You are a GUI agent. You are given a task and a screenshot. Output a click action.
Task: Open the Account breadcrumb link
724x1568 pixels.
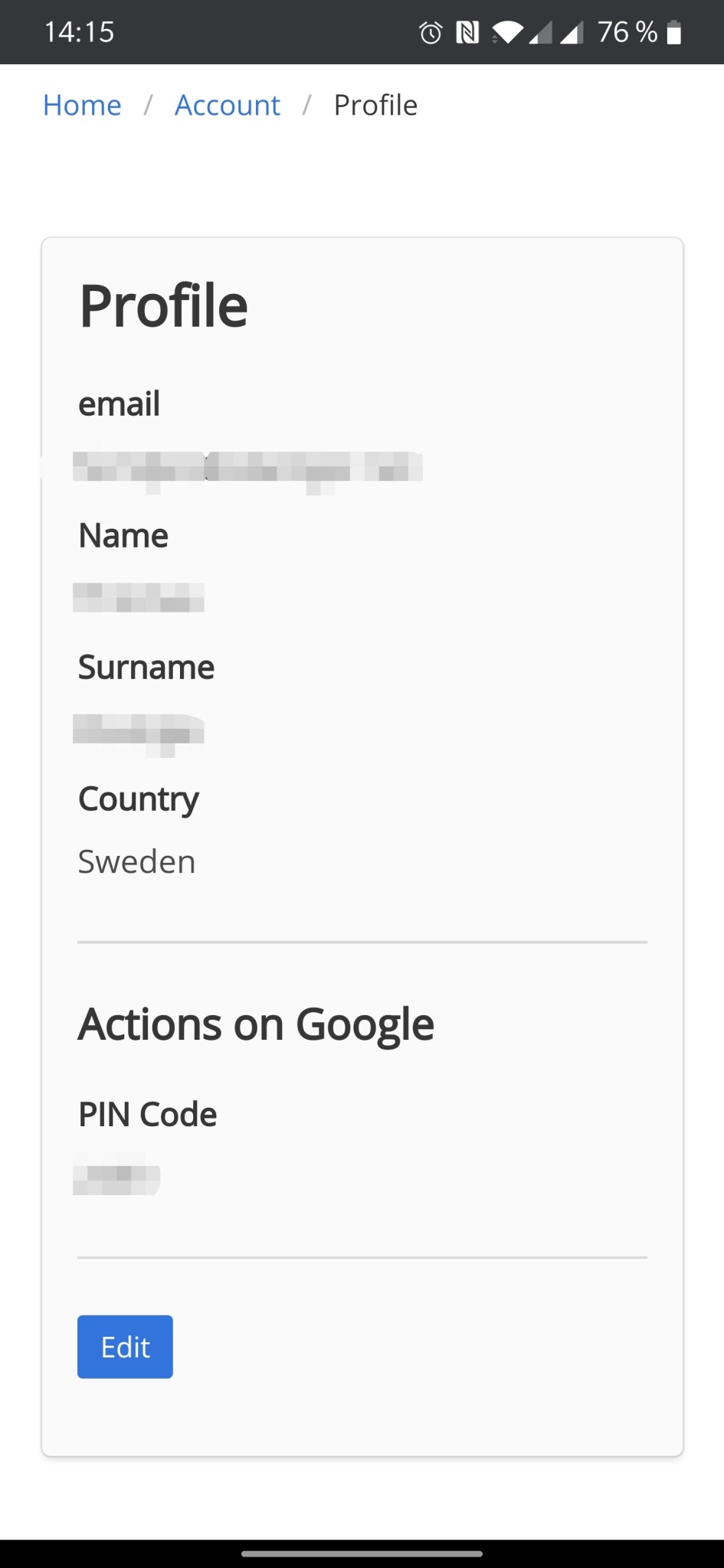(x=228, y=105)
